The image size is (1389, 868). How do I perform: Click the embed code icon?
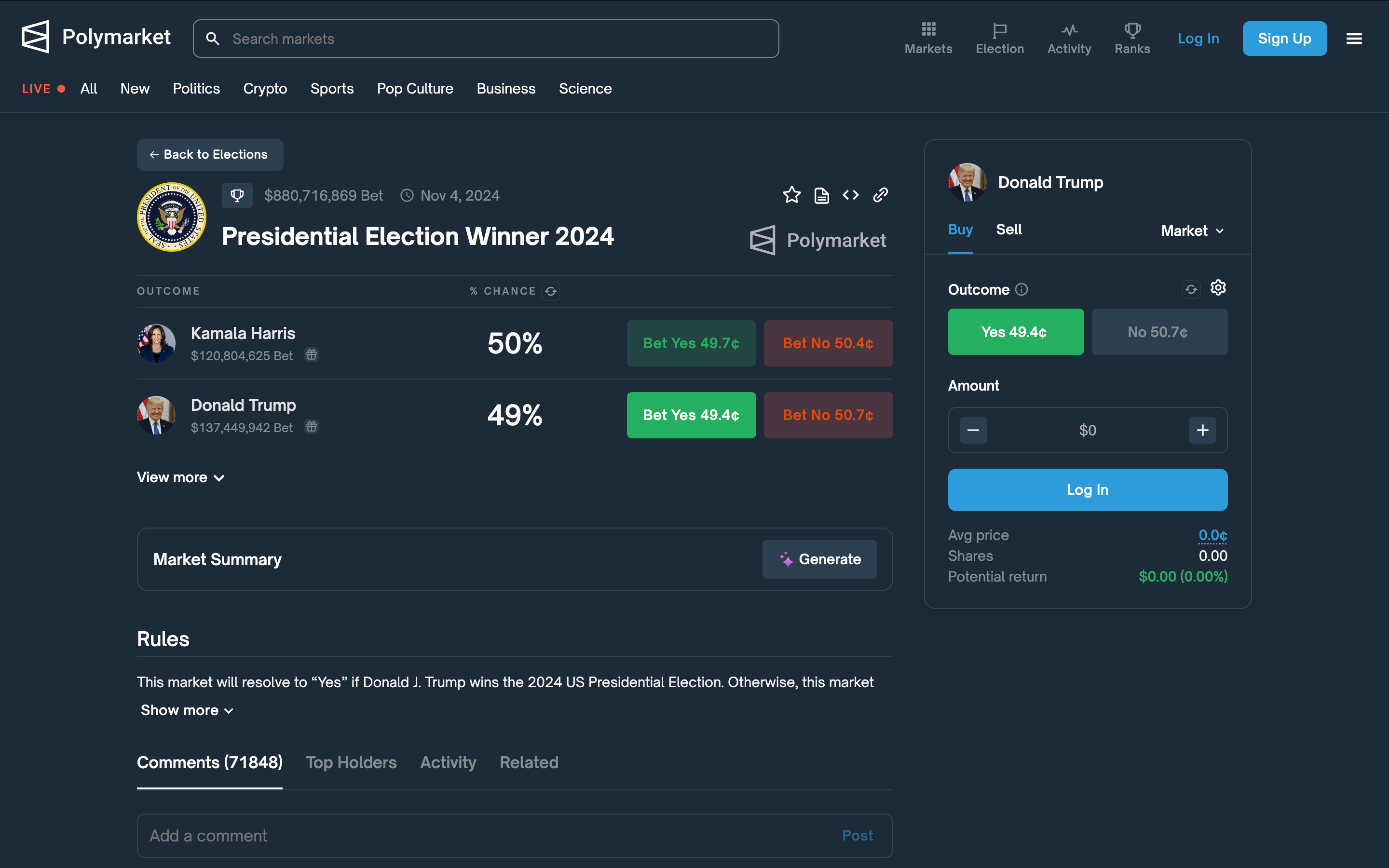pos(851,195)
